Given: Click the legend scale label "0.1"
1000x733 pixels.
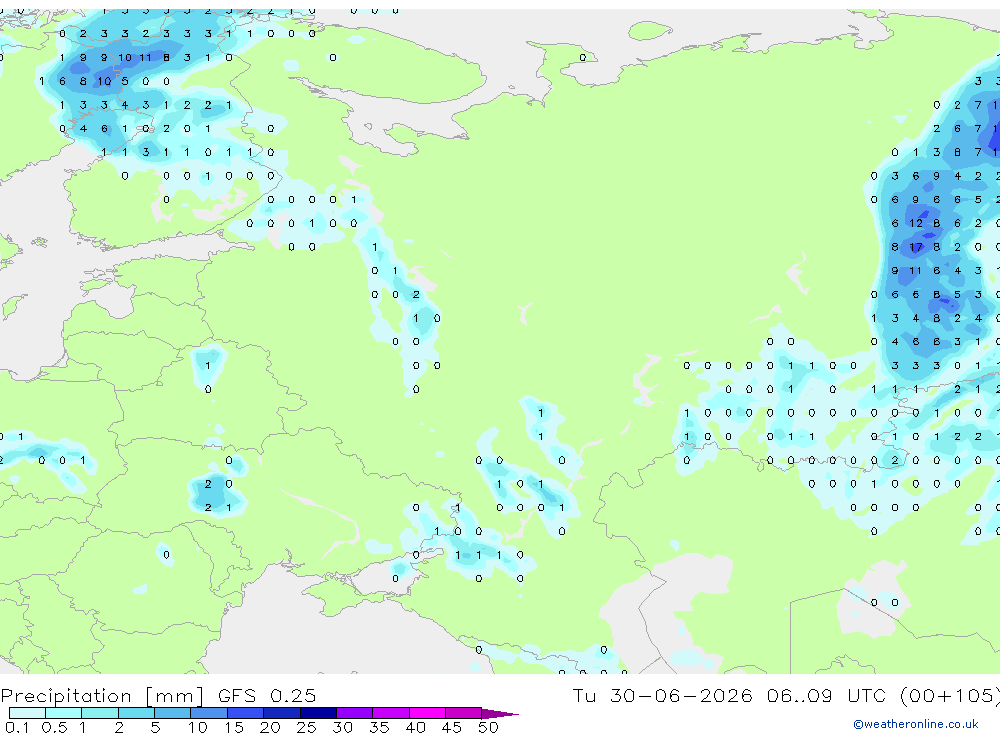Looking at the screenshot, I should (17, 727).
